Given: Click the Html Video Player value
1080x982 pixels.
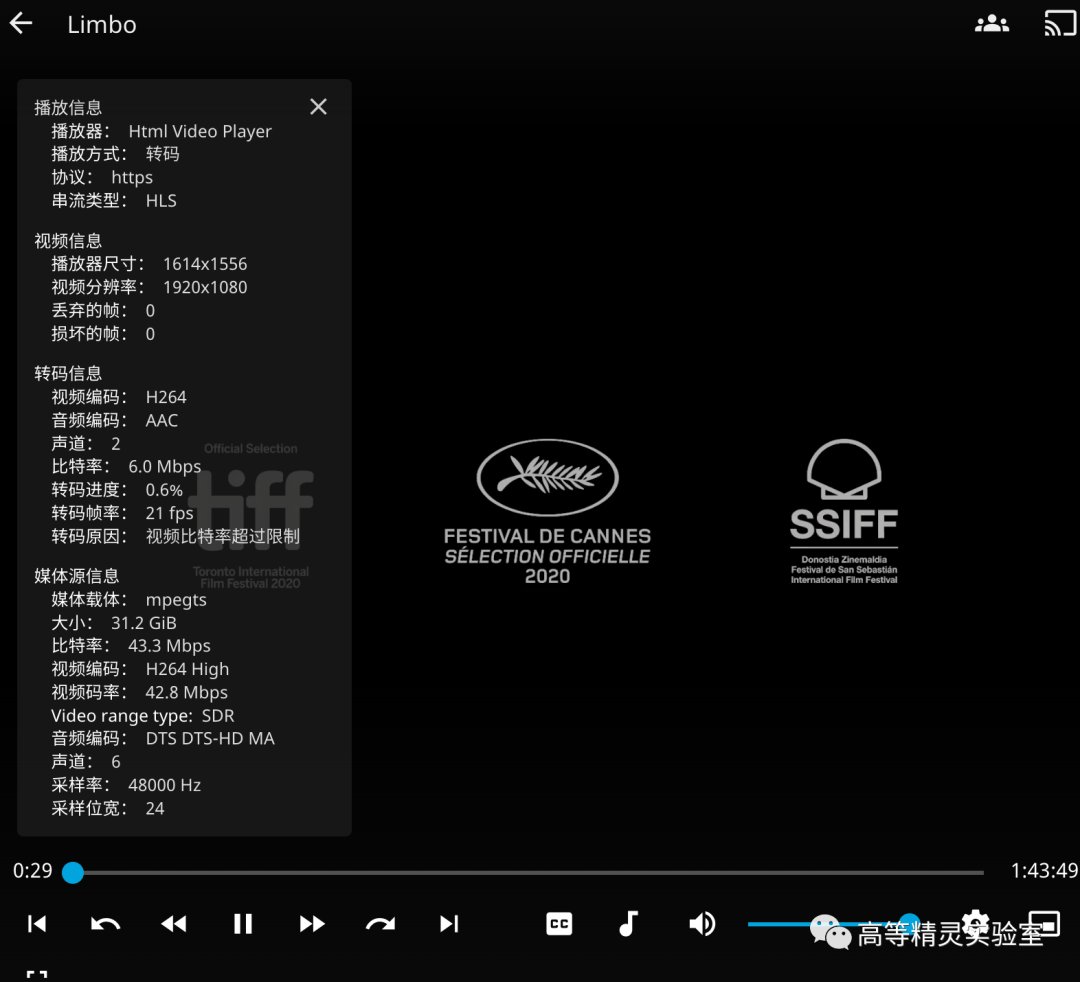Looking at the screenshot, I should pos(200,131).
